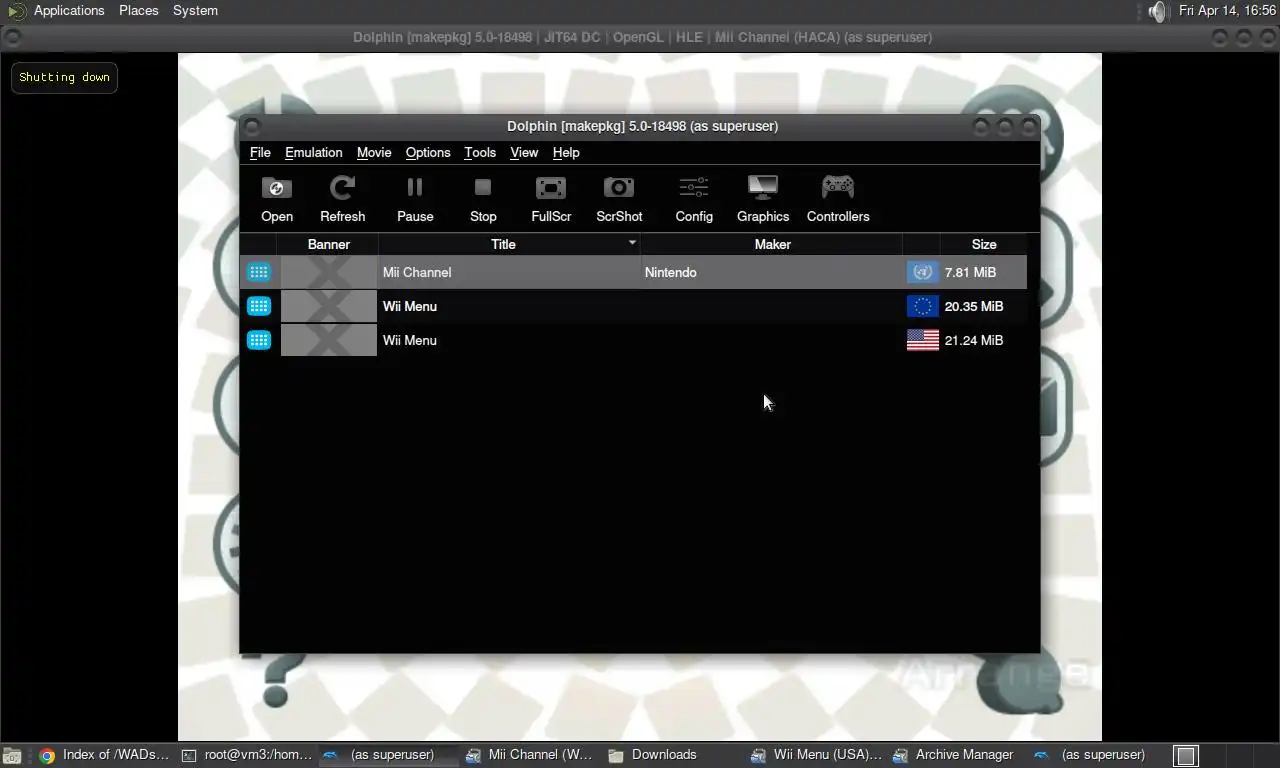Select the Wii Menu title sized 20.35 MiB
The image size is (1280, 768).
(410, 306)
